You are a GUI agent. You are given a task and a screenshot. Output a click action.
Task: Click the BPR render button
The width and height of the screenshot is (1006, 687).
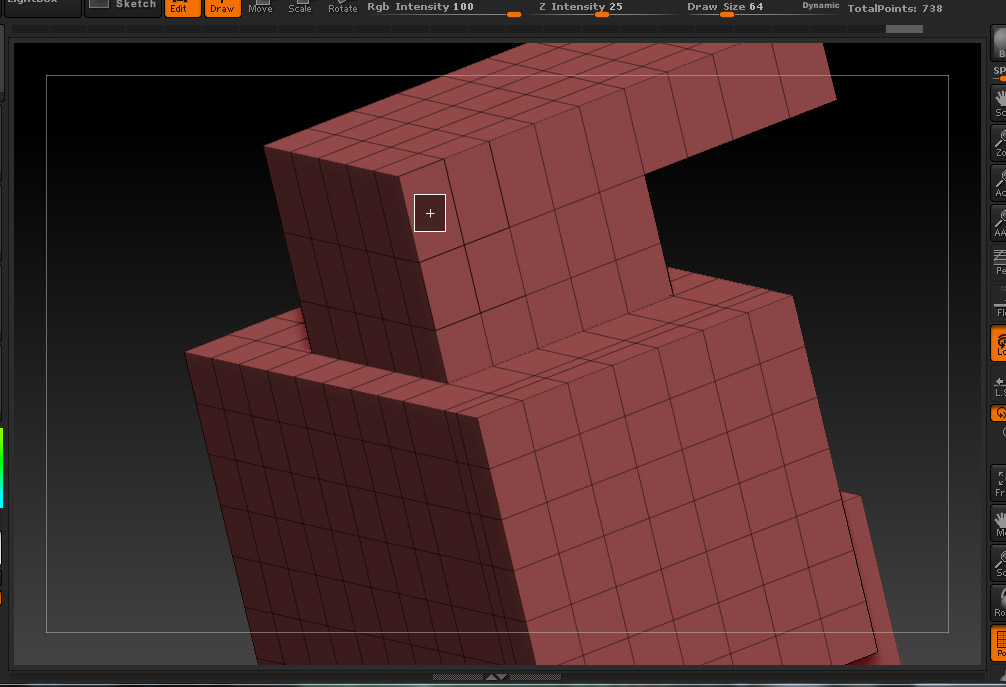998,44
